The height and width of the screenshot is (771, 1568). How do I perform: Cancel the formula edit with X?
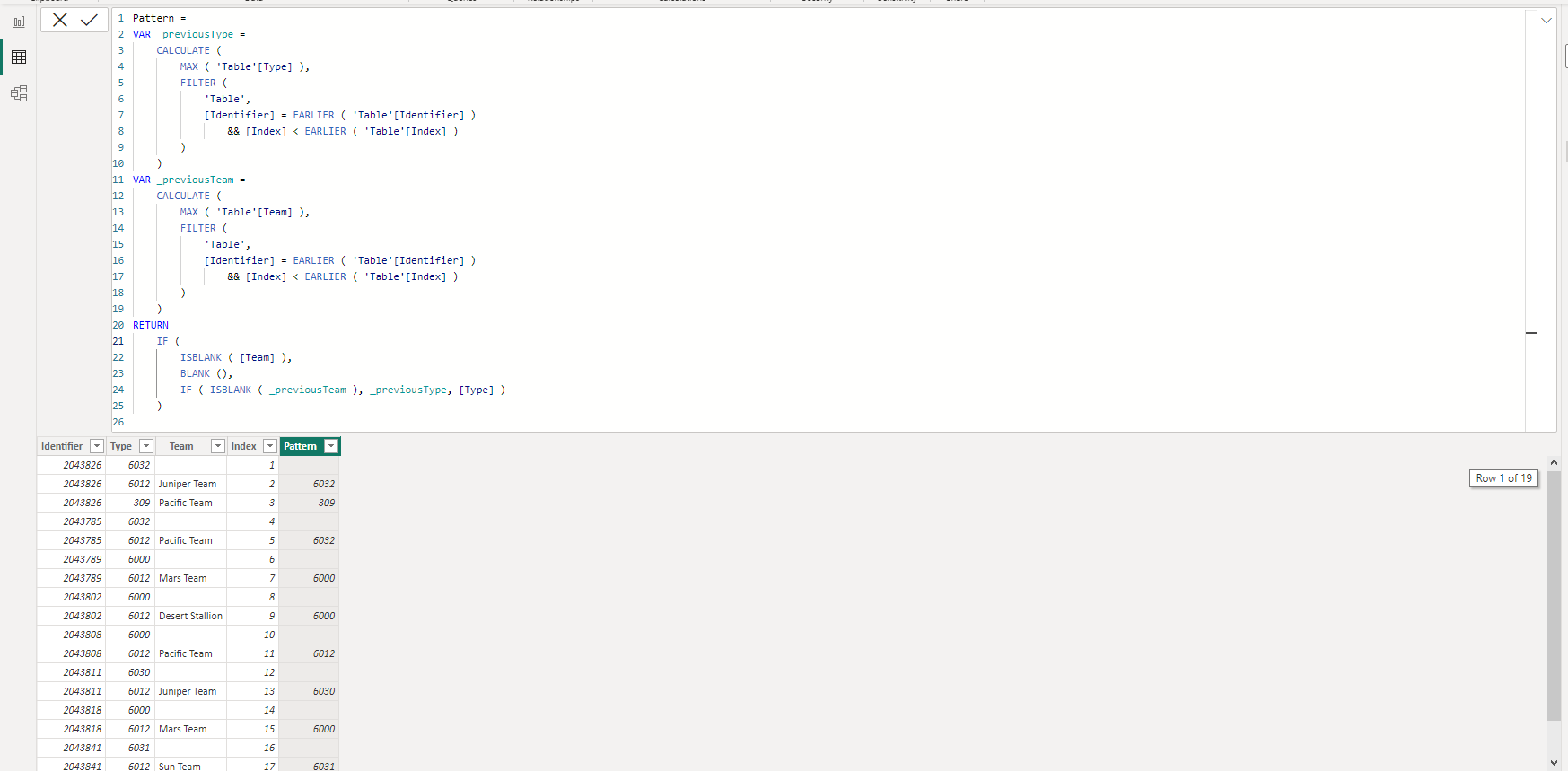pyautogui.click(x=60, y=20)
